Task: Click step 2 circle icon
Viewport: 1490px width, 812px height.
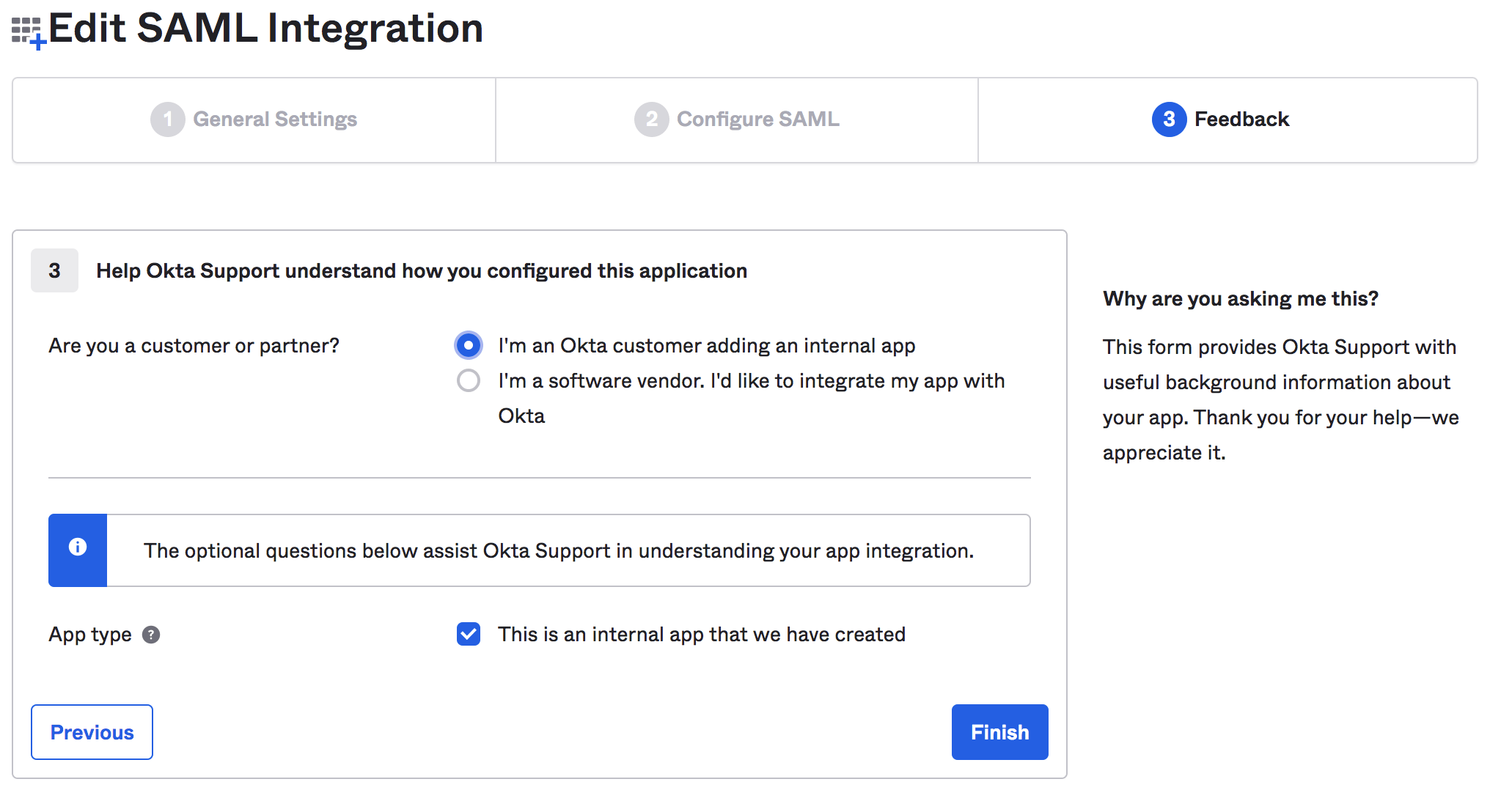Action: pos(651,119)
